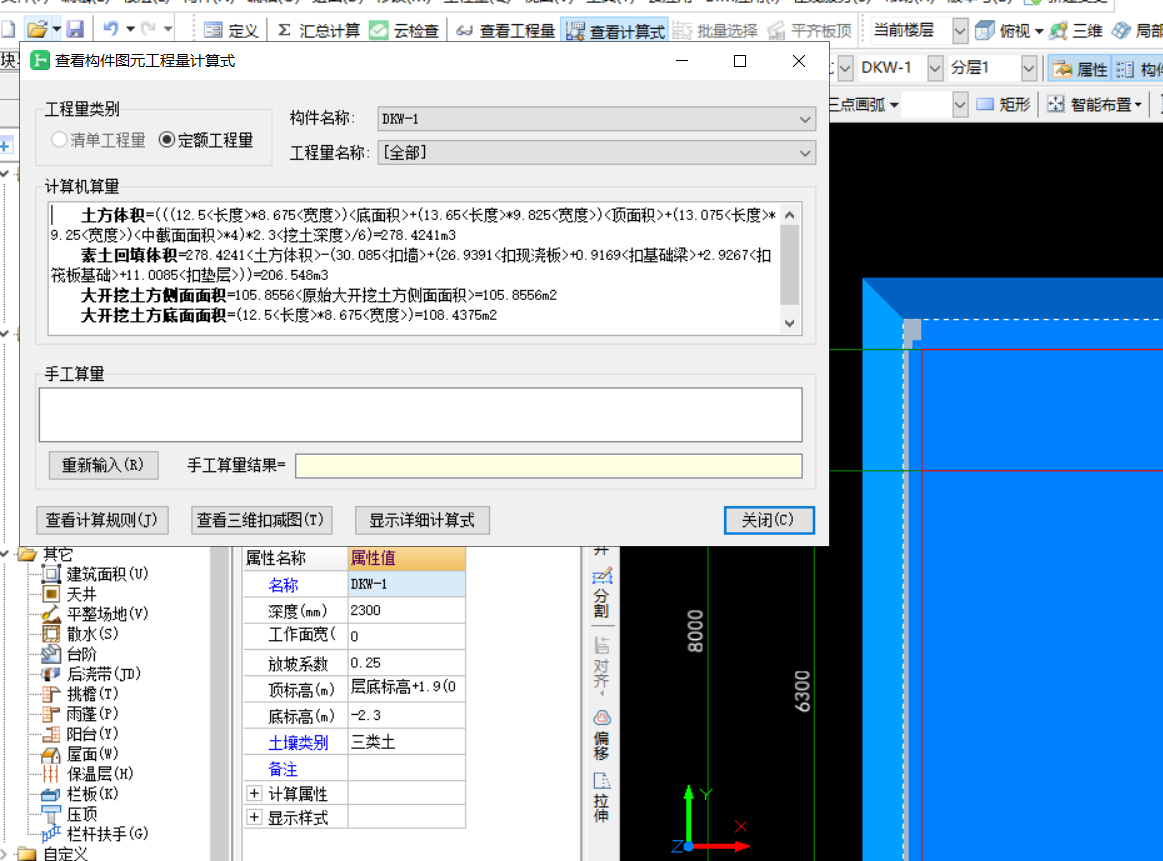Screen dimensions: 1163x861
Task: Click the 重新输入(R) button
Action: tap(103, 465)
